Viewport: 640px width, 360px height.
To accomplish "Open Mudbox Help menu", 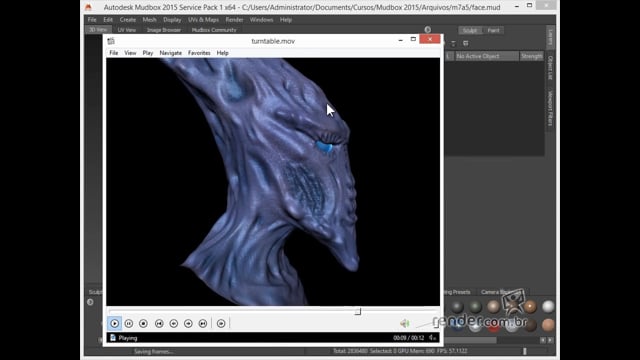I will [286, 20].
